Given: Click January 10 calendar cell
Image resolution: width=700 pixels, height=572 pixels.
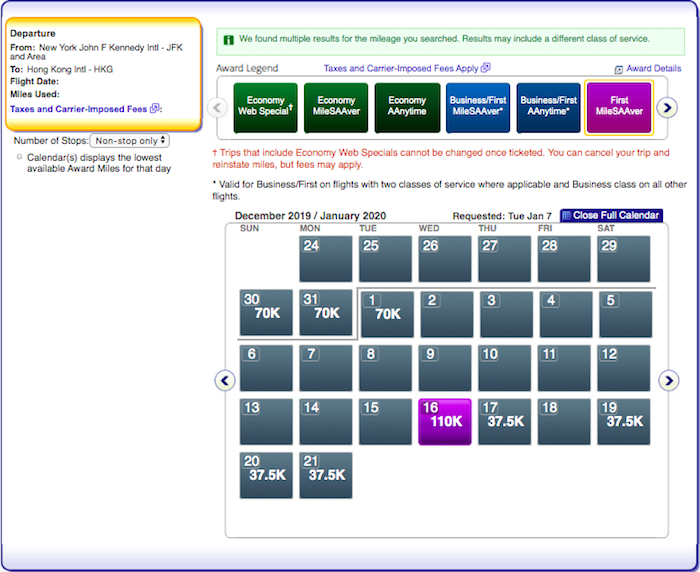Looking at the screenshot, I should click(504, 368).
